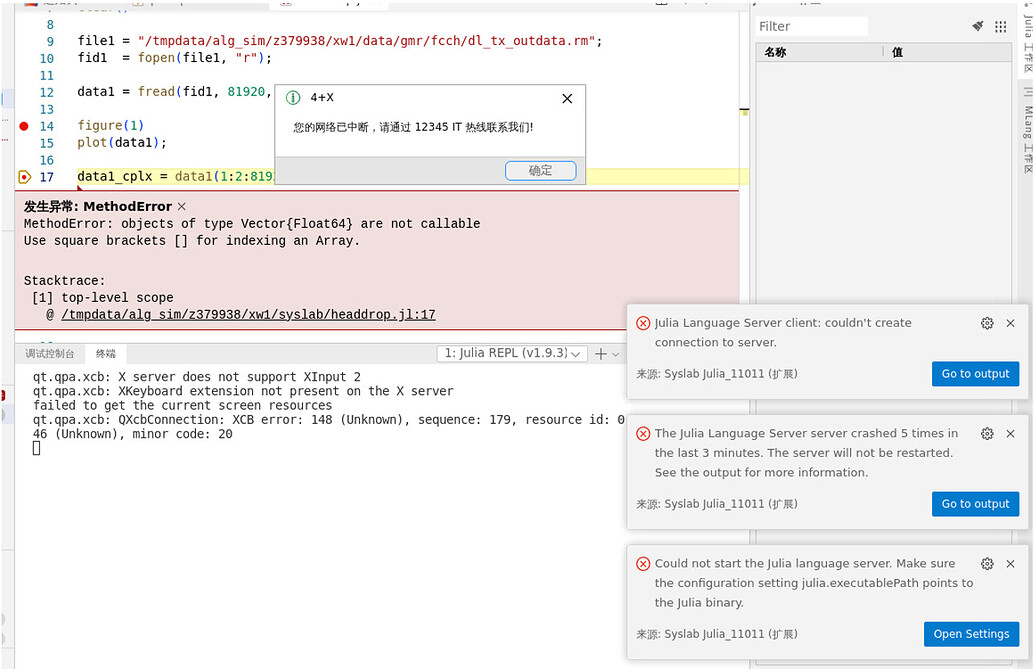Close the couldn't create connection notification
The image size is (1035, 672).
[1010, 323]
